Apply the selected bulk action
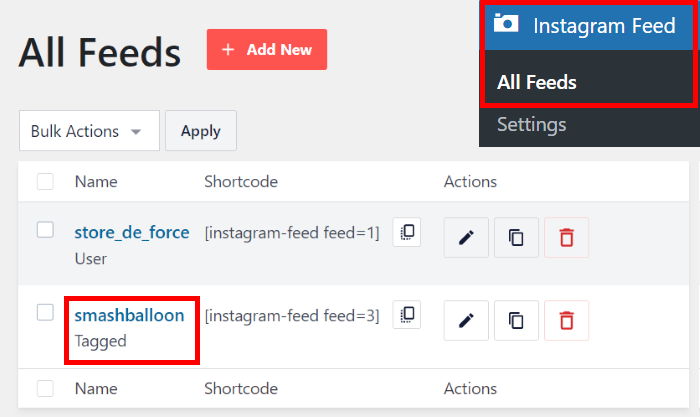The height and width of the screenshot is (417, 700). [x=200, y=131]
